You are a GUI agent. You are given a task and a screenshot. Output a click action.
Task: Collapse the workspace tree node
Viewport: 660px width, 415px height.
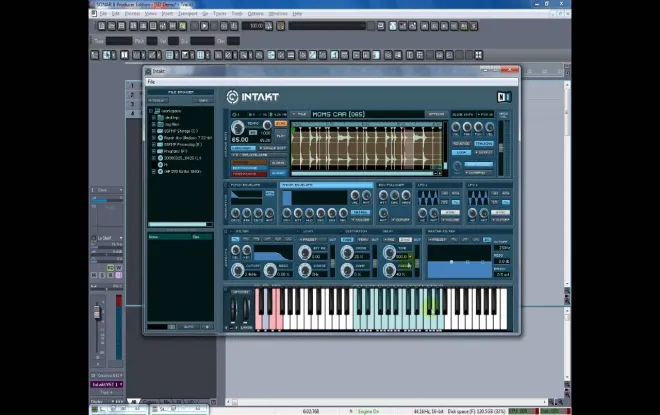pos(151,111)
